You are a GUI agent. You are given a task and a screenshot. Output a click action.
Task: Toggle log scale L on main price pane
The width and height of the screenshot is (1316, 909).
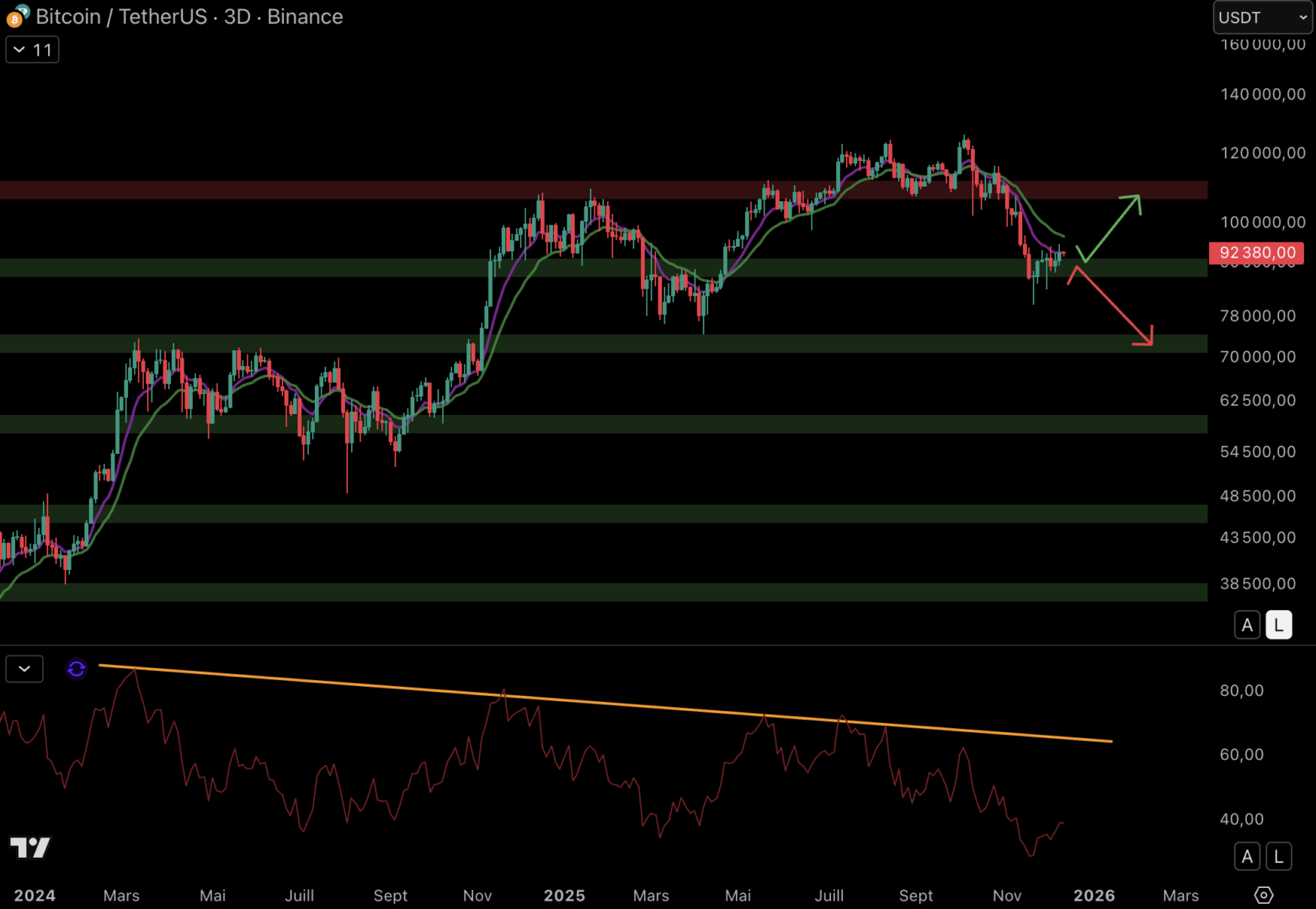[1278, 625]
